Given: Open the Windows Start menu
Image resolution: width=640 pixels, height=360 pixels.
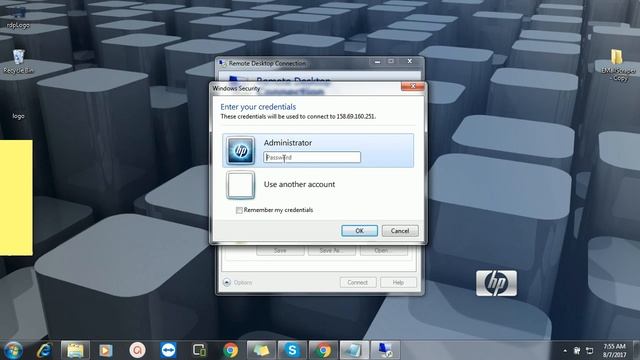Looking at the screenshot, I should pos(13,350).
